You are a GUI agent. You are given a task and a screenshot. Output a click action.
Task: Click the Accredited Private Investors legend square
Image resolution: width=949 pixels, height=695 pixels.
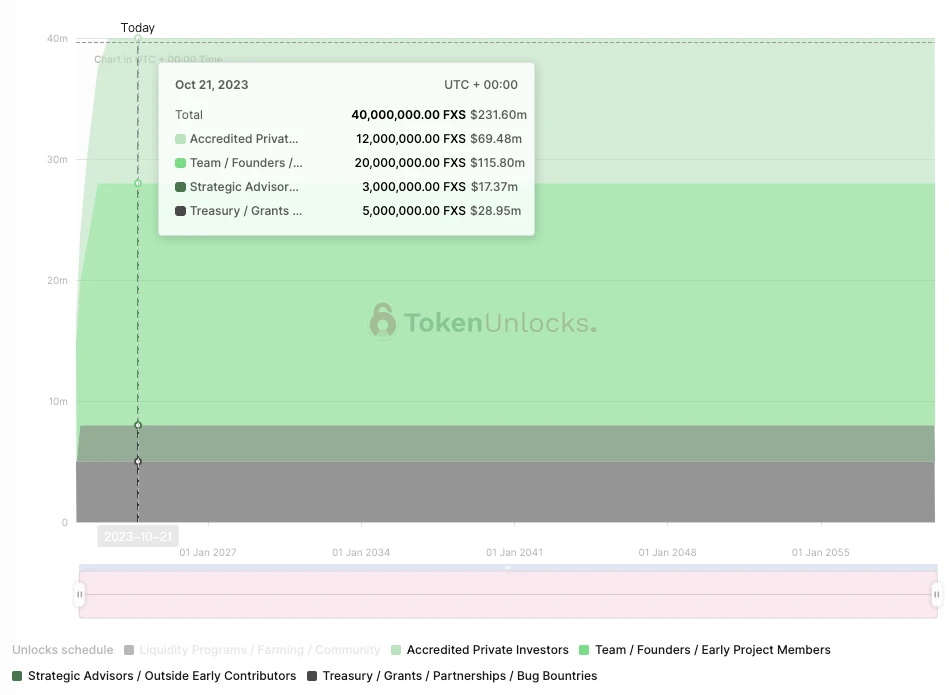click(396, 650)
